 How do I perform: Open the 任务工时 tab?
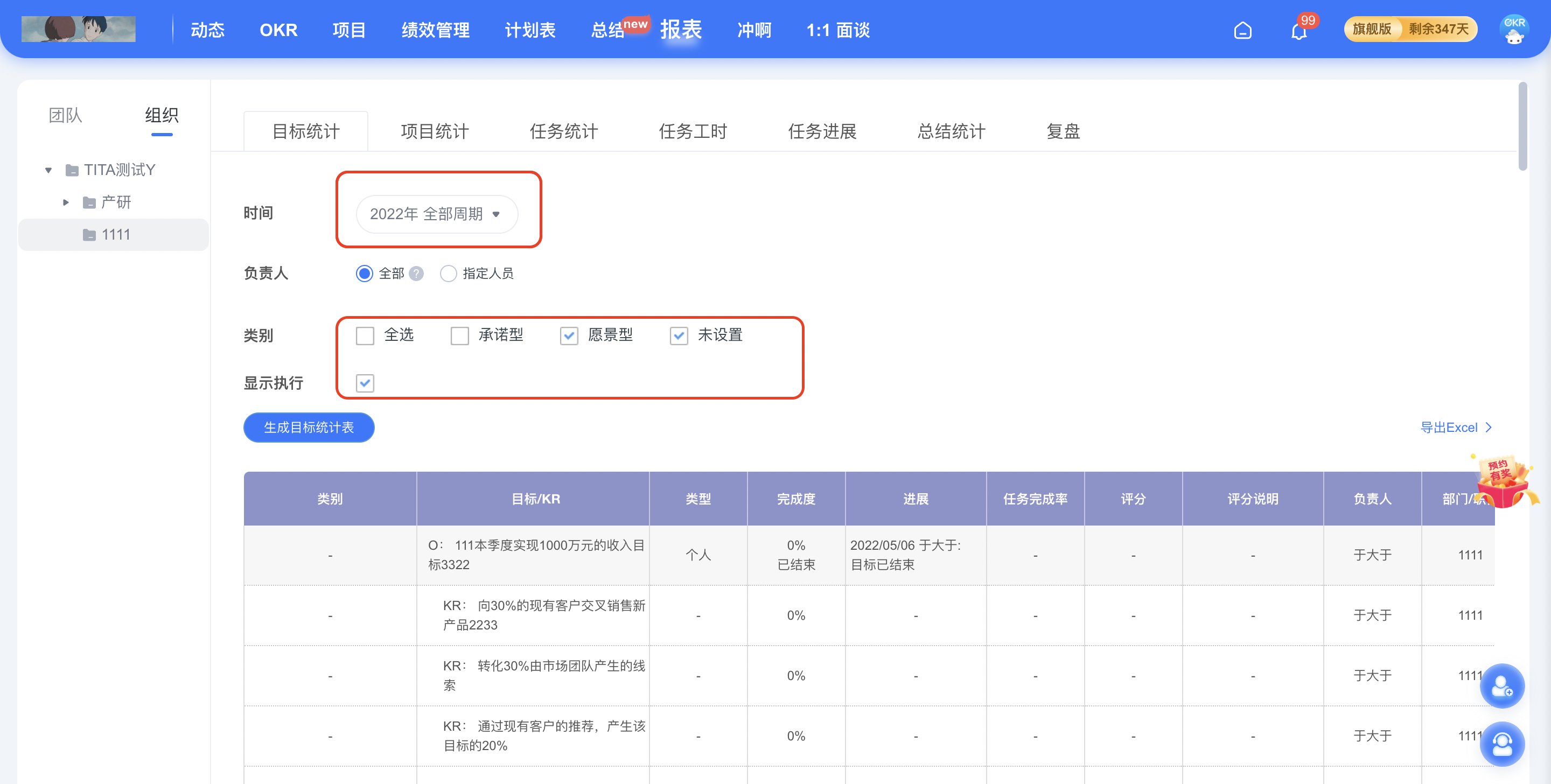693,131
